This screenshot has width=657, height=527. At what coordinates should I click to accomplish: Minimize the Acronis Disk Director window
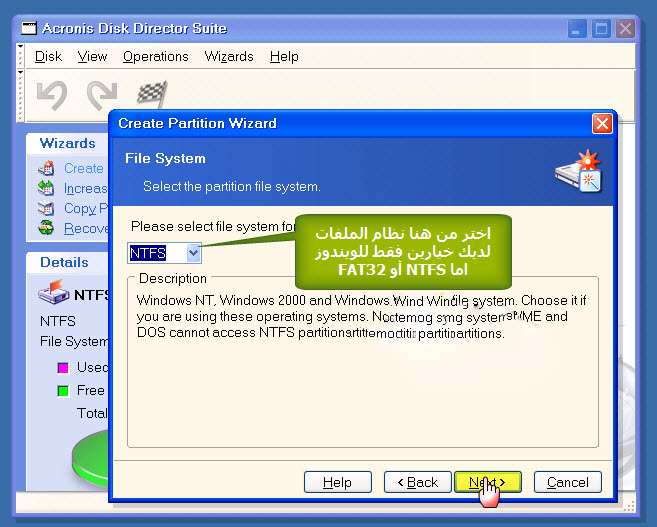[x=577, y=29]
